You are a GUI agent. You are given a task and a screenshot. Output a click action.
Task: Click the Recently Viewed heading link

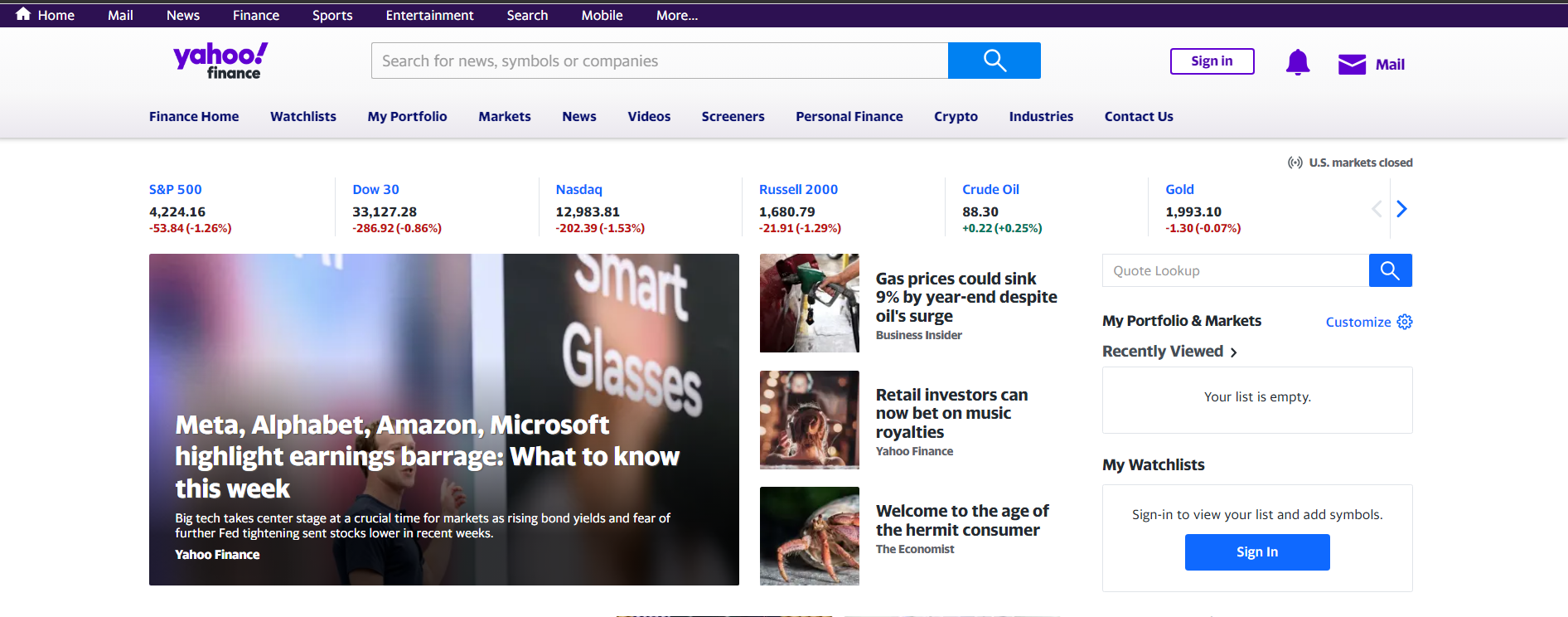(x=1163, y=352)
